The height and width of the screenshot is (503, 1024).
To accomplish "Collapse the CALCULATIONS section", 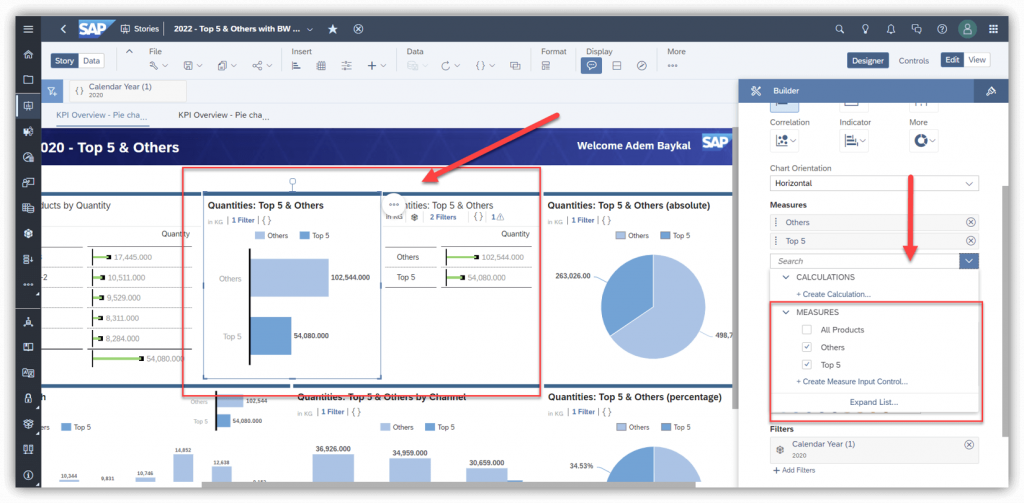I will pyautogui.click(x=786, y=277).
